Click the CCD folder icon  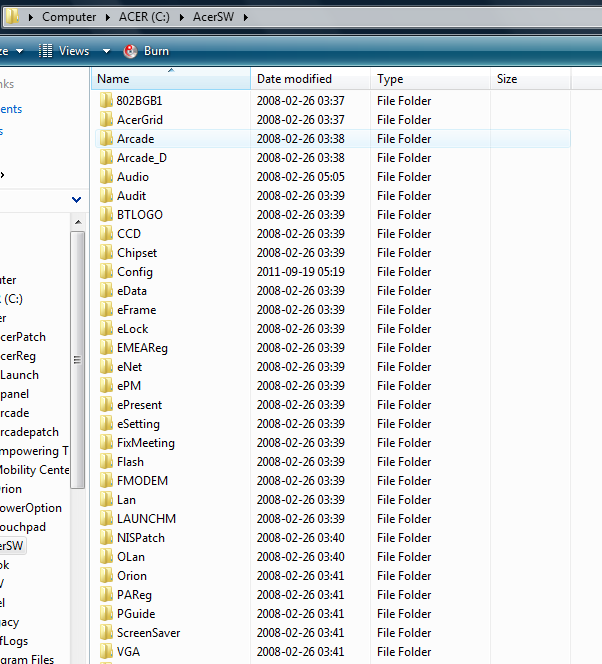pyautogui.click(x=106, y=234)
